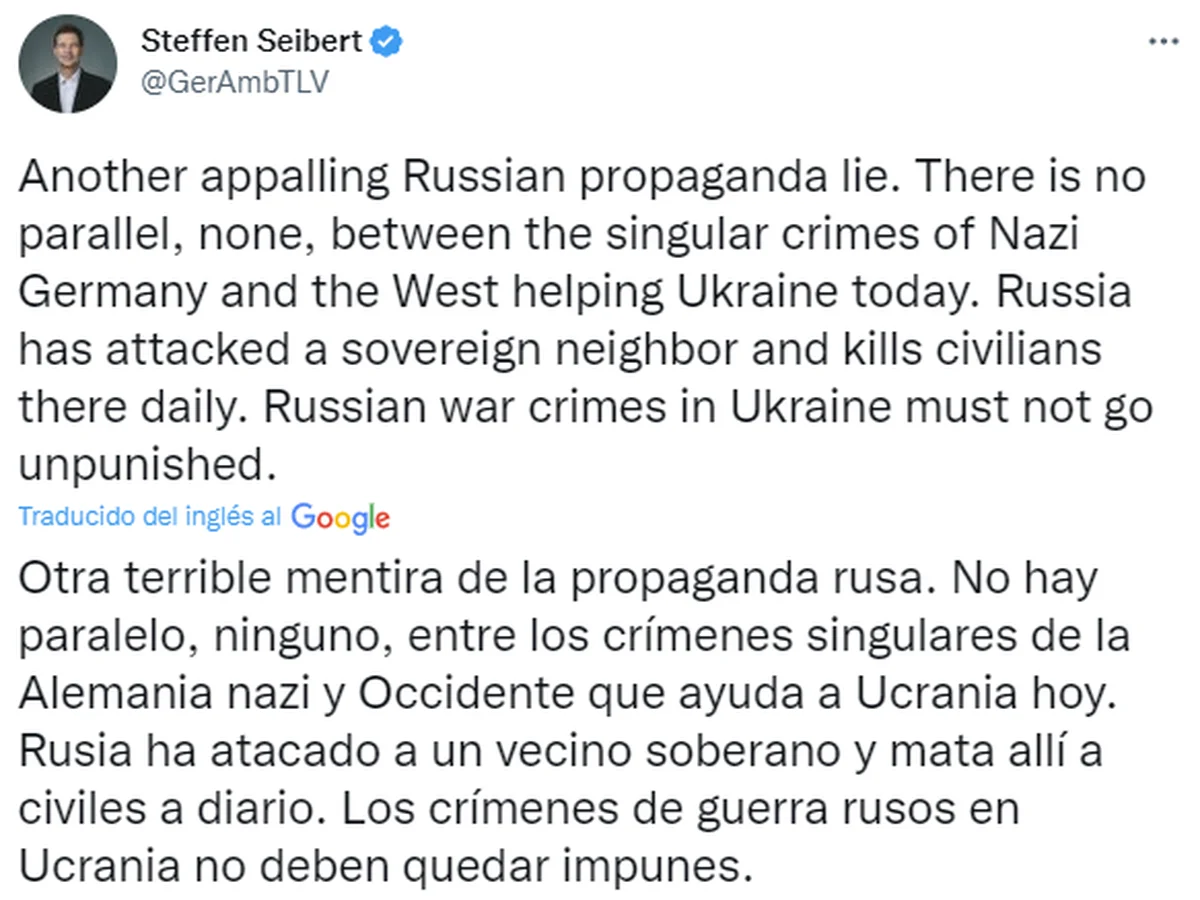The width and height of the screenshot is (1200, 900).
Task: Click the colorful Google logo
Action: point(340,517)
